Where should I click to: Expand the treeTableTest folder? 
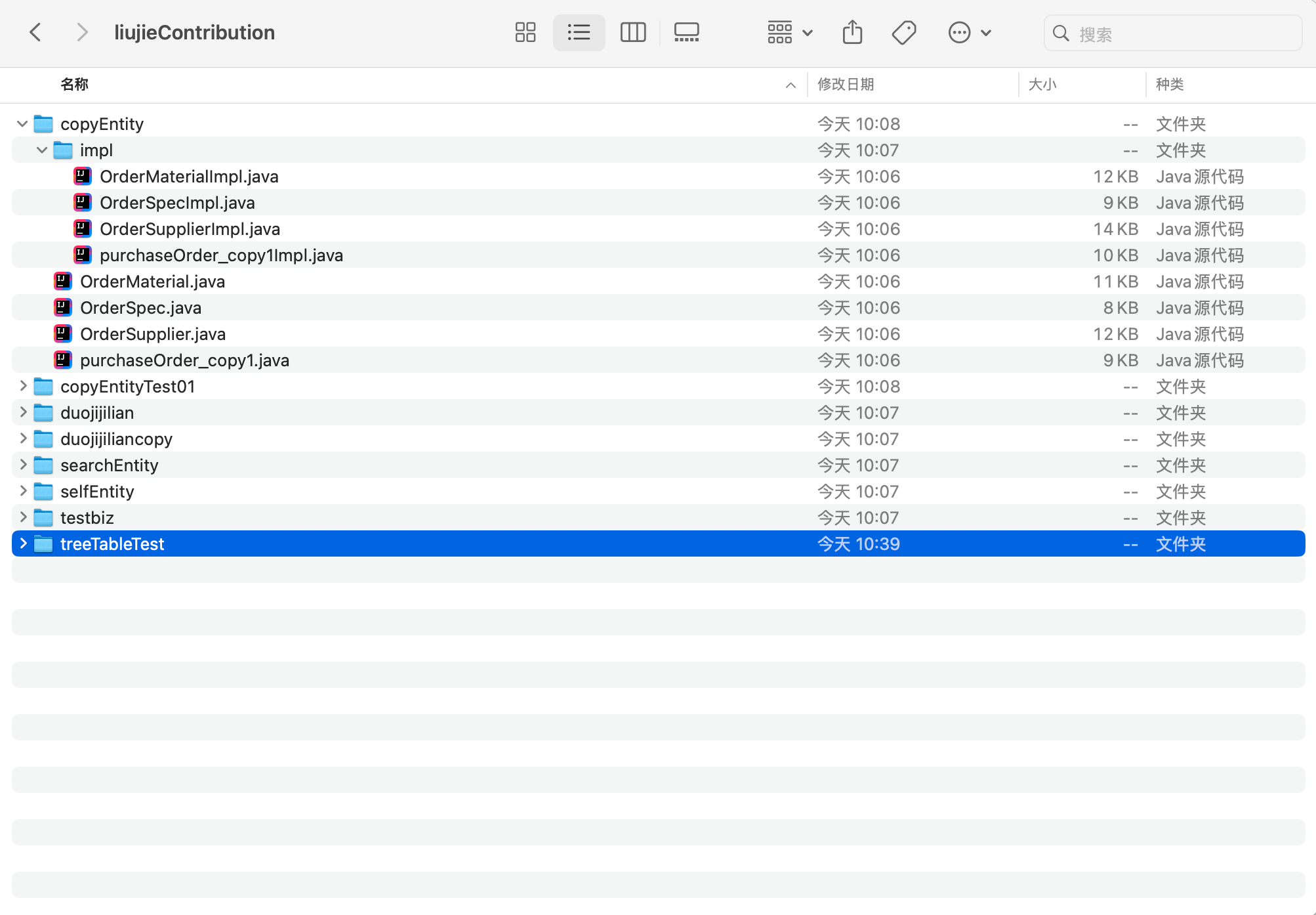[23, 543]
